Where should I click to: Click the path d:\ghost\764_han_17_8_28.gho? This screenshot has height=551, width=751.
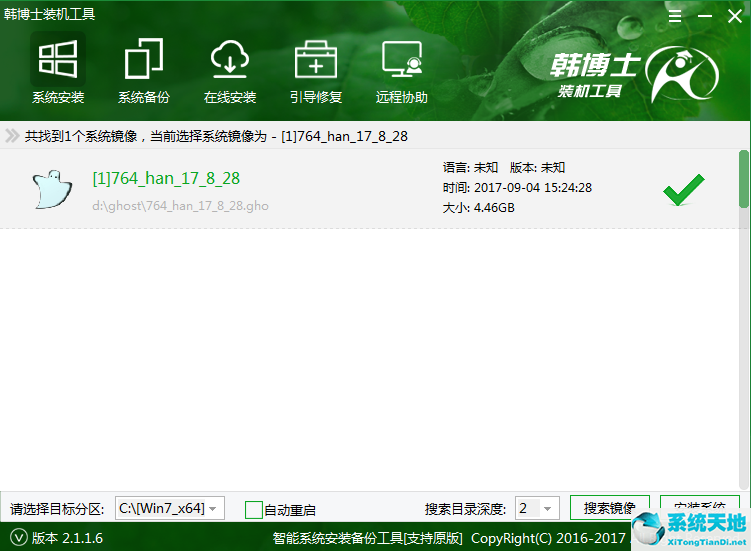click(180, 206)
